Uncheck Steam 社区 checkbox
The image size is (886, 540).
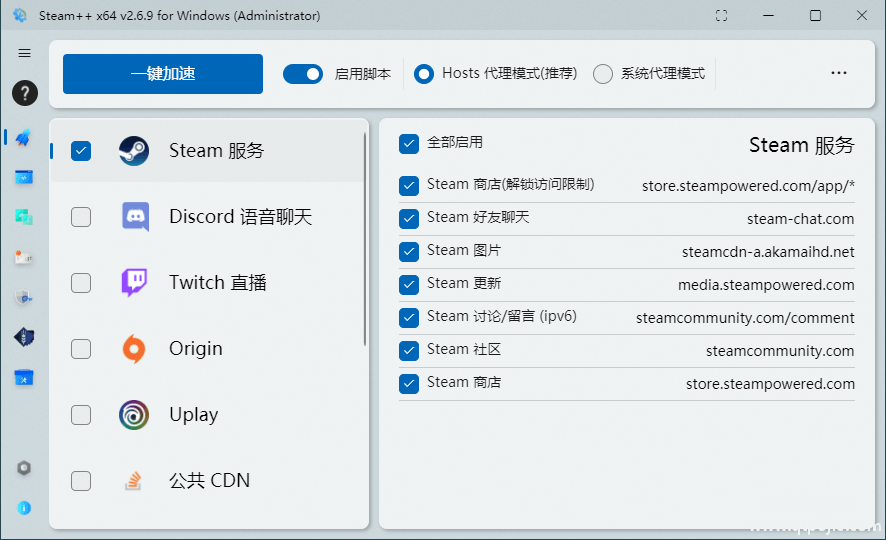point(409,351)
